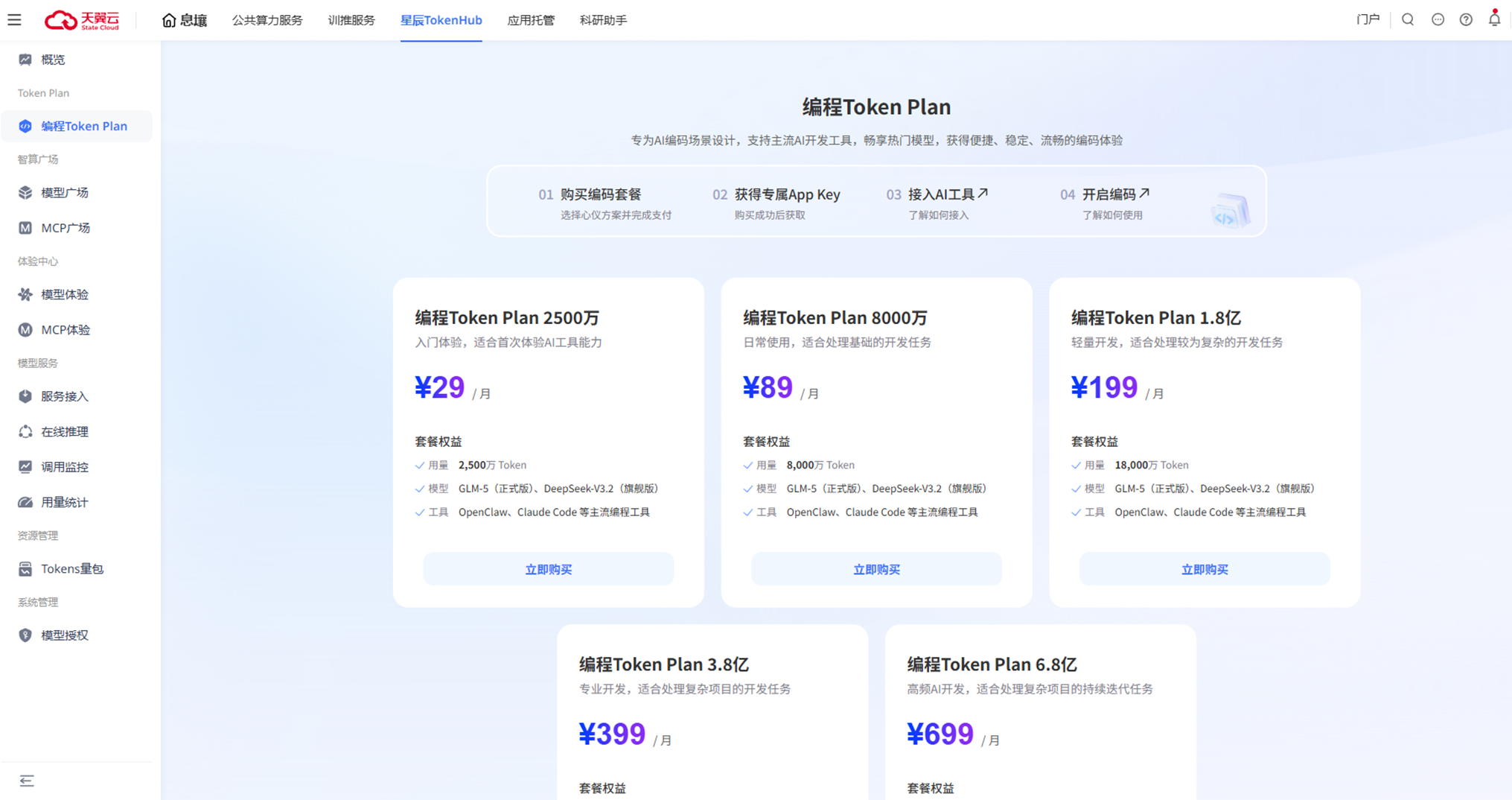This screenshot has width=1512, height=800.
Task: Click the ¥89 monthly price
Action: [768, 387]
